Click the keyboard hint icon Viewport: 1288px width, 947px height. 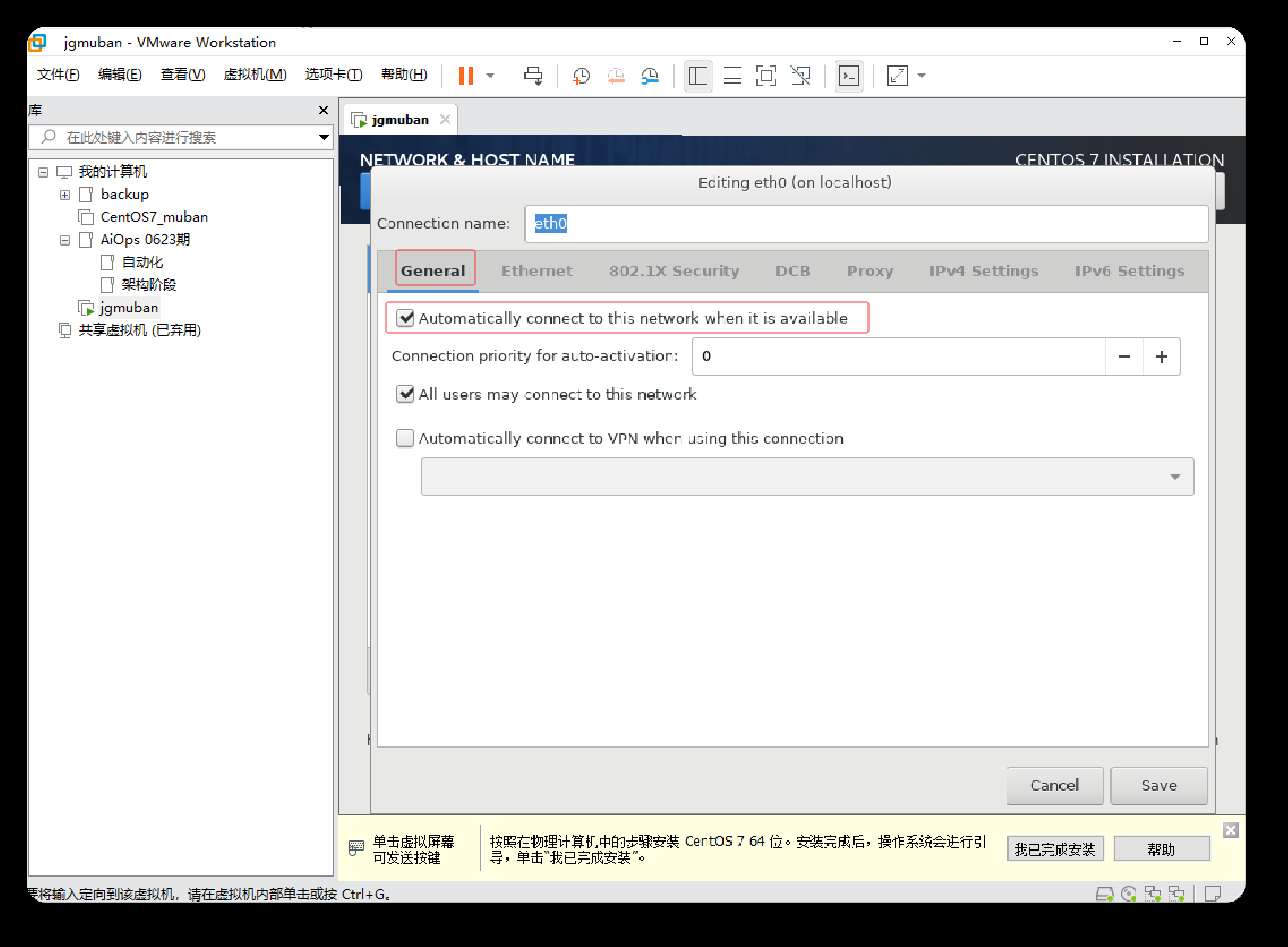(356, 848)
